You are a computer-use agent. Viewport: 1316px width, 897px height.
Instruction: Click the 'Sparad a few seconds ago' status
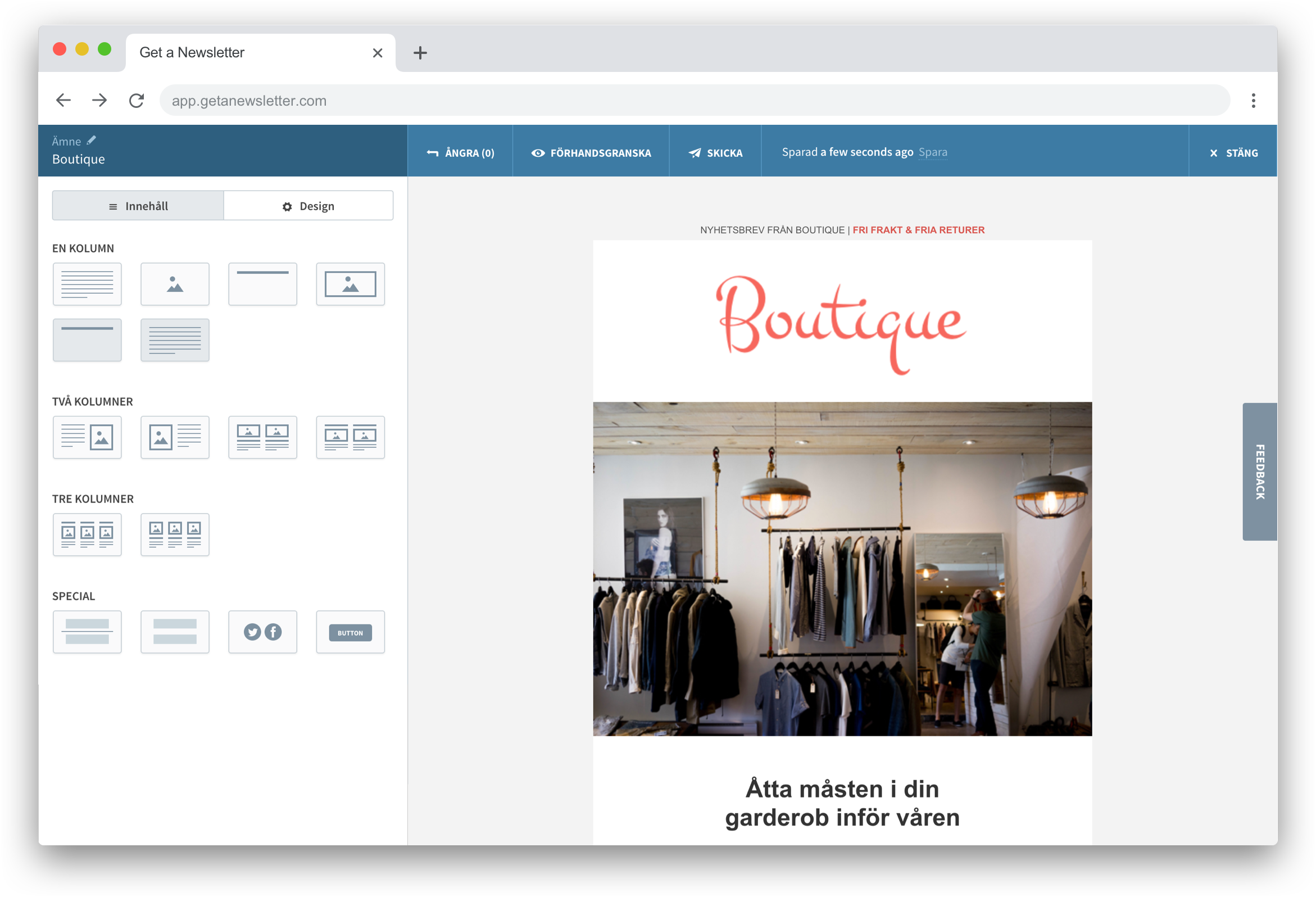847,152
